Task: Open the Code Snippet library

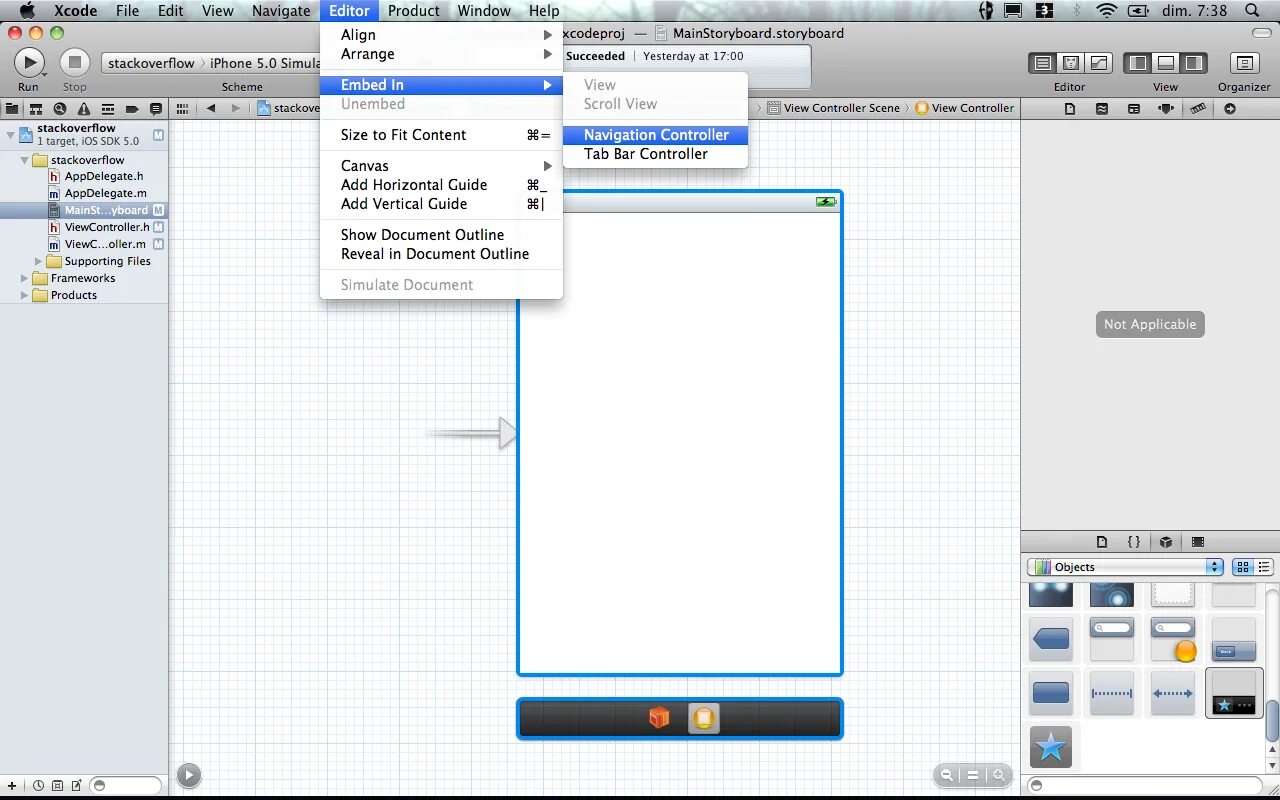Action: point(1134,542)
